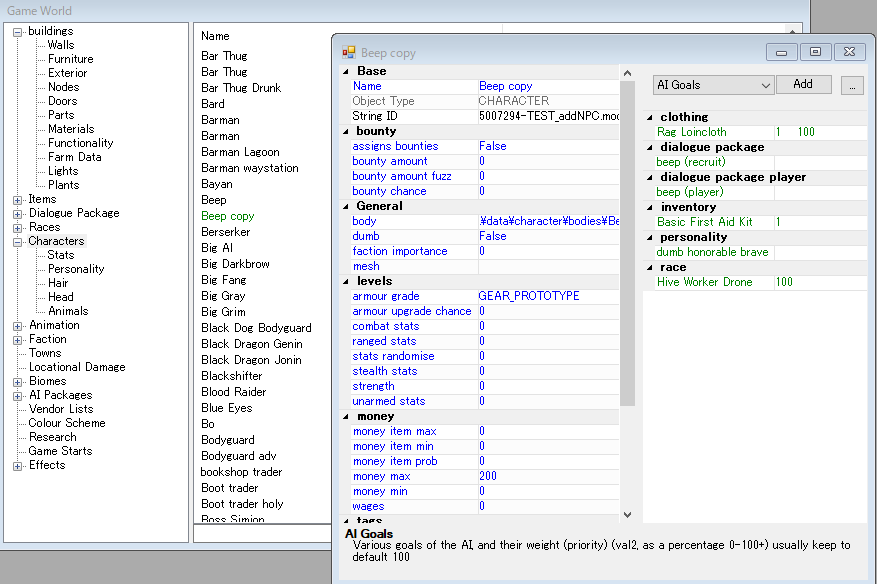Viewport: 877px width, 584px height.
Task: Collapse the clothing list section
Action: pyautogui.click(x=649, y=117)
